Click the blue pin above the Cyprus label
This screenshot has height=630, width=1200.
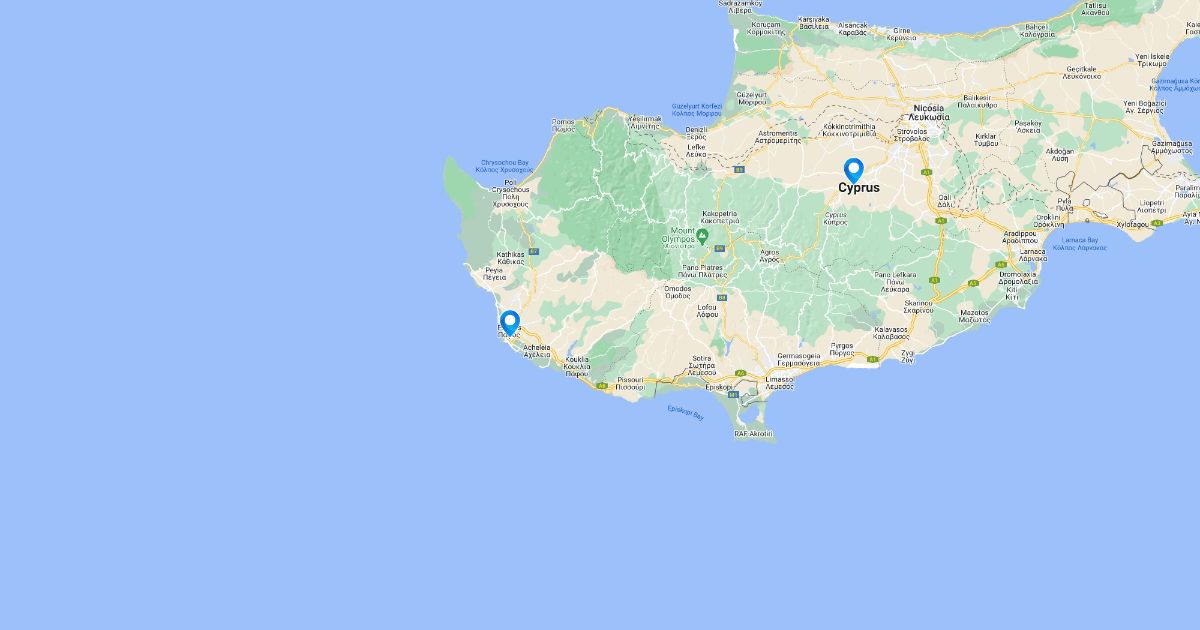(853, 169)
